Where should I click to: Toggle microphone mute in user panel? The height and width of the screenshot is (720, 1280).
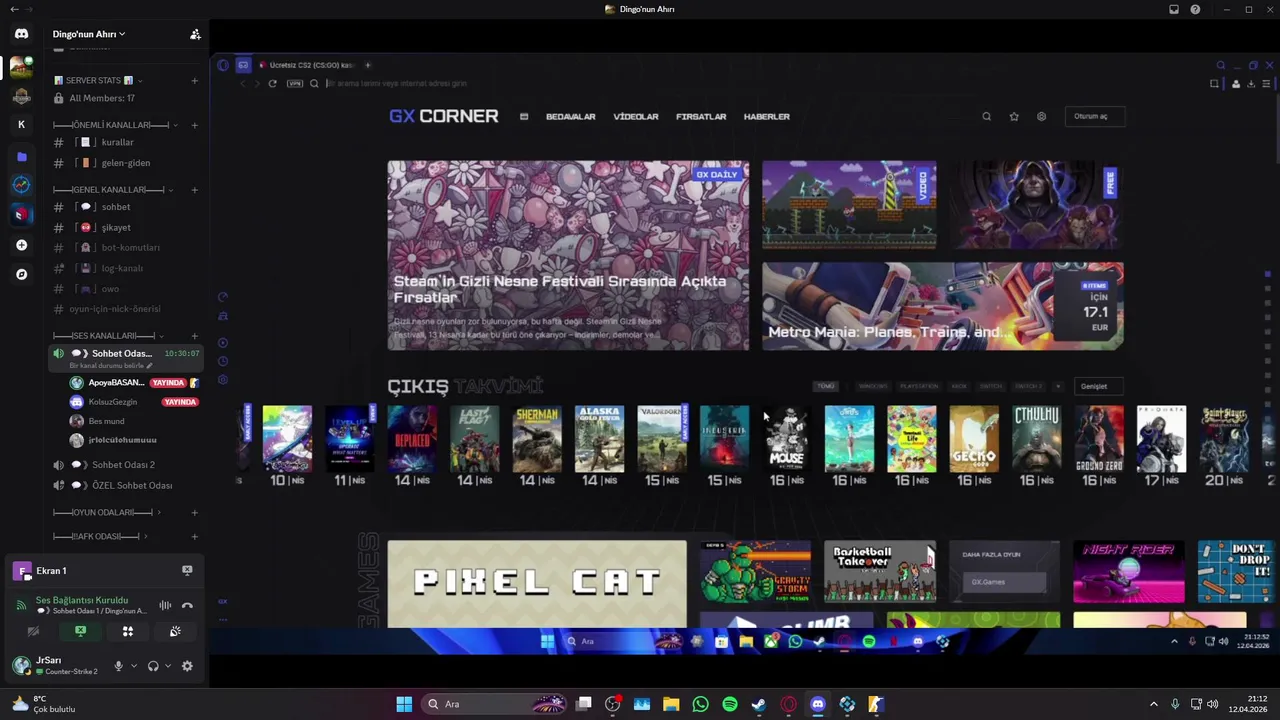tap(118, 666)
